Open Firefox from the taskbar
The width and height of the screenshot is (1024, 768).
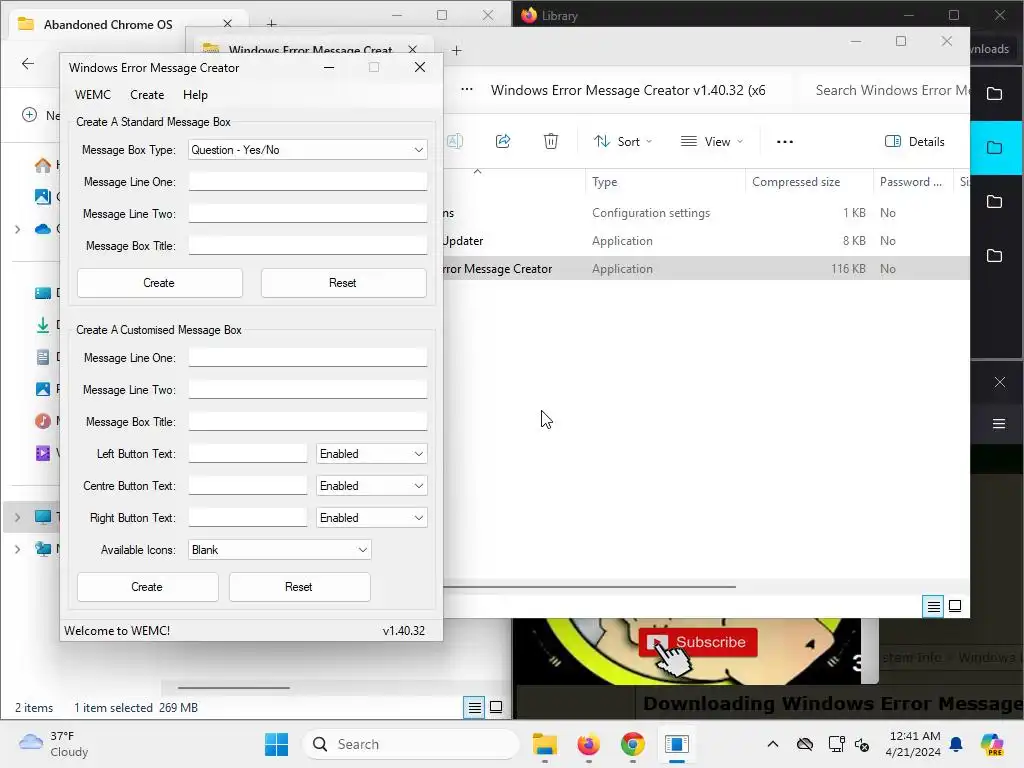(x=588, y=744)
